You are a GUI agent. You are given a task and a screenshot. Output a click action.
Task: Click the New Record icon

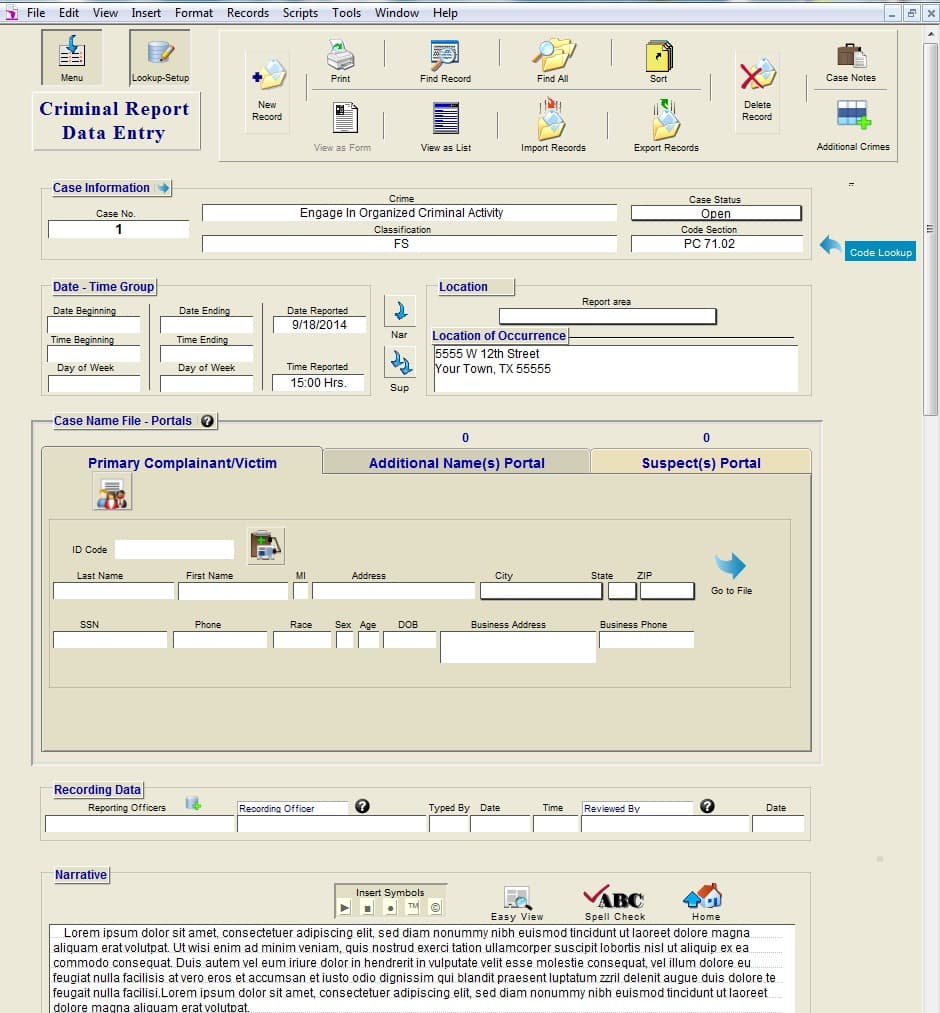(x=267, y=76)
